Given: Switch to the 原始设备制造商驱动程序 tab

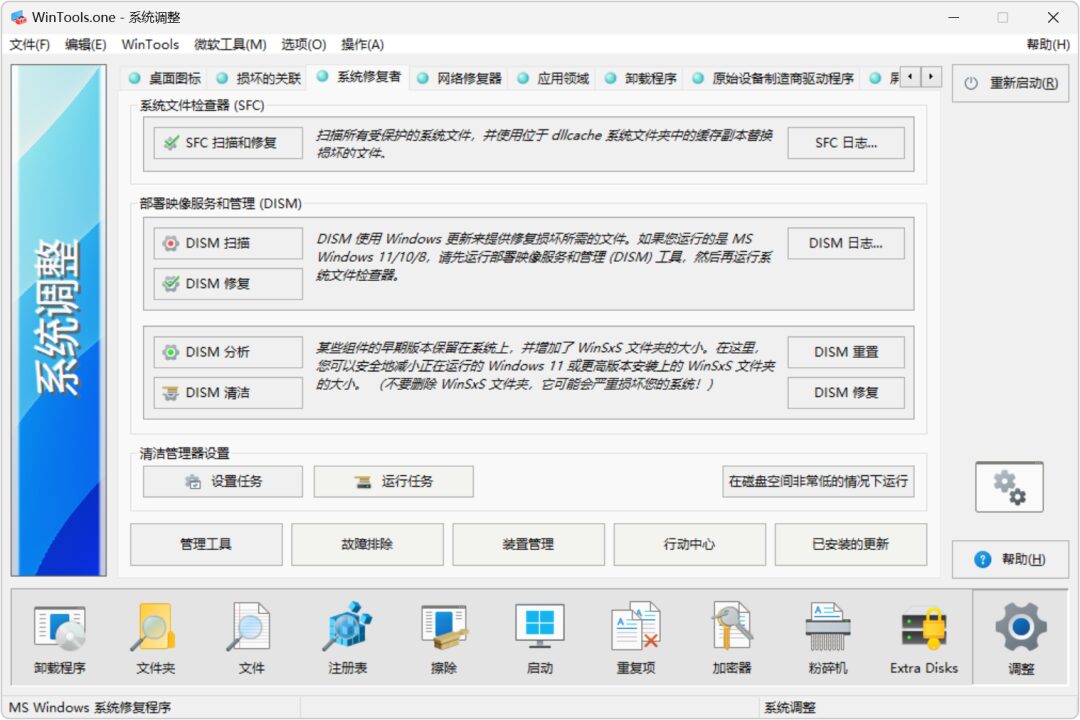Looking at the screenshot, I should 773,79.
